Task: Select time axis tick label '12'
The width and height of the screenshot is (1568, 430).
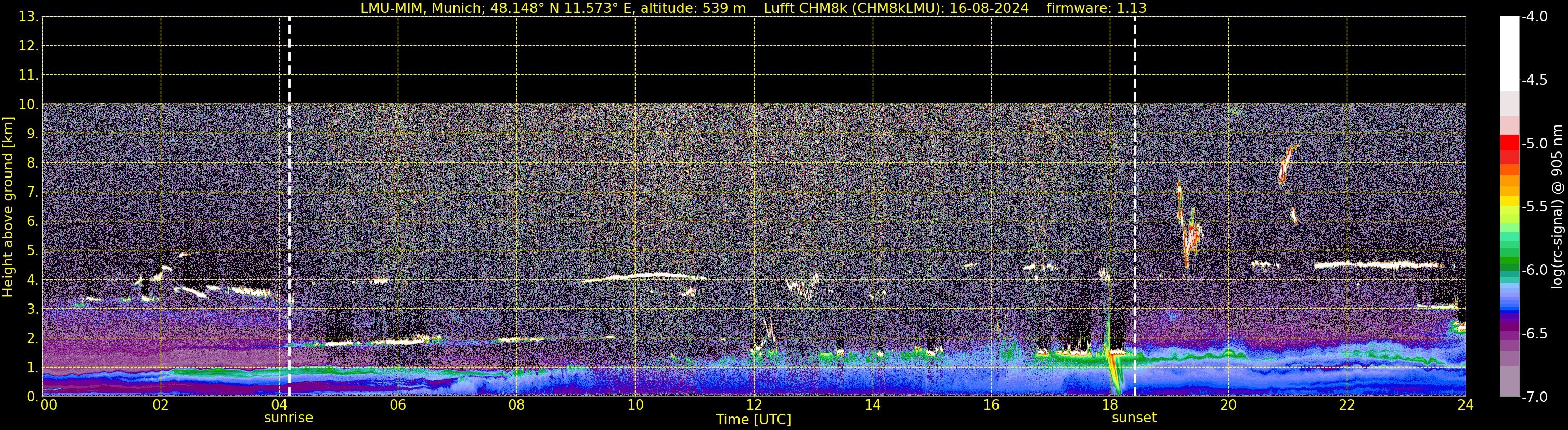Action: click(x=754, y=406)
